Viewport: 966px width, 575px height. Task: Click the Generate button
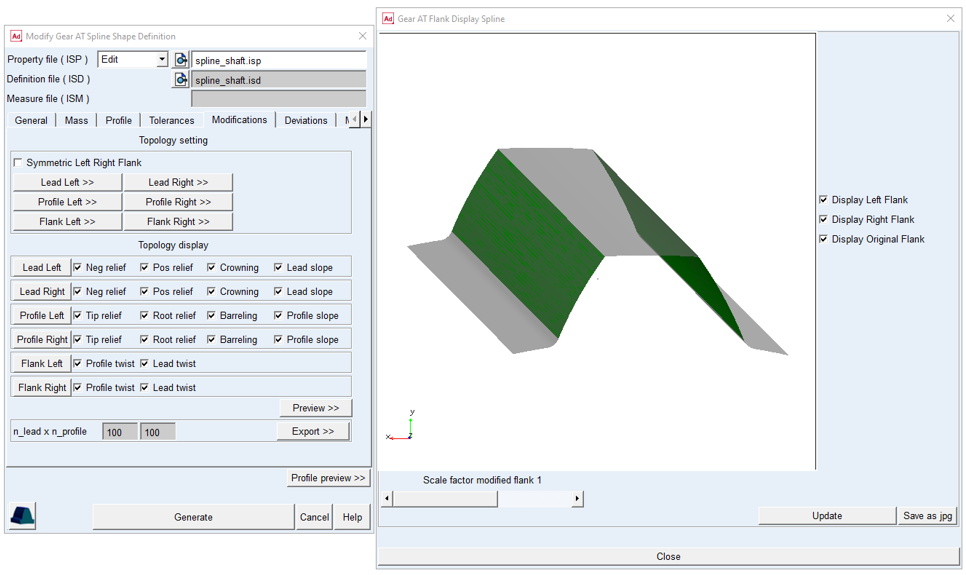click(193, 517)
